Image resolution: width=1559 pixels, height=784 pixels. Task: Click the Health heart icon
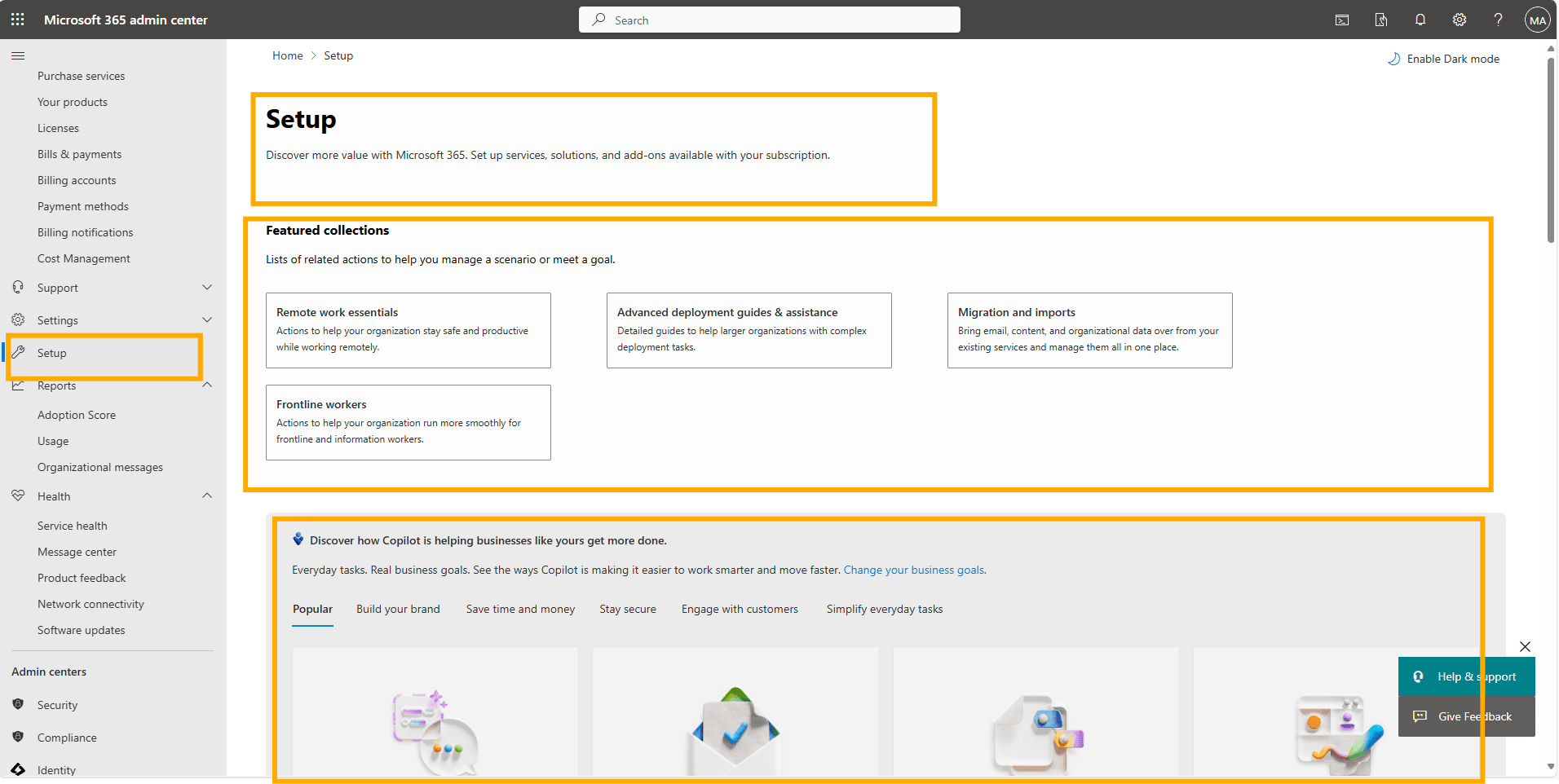click(18, 496)
